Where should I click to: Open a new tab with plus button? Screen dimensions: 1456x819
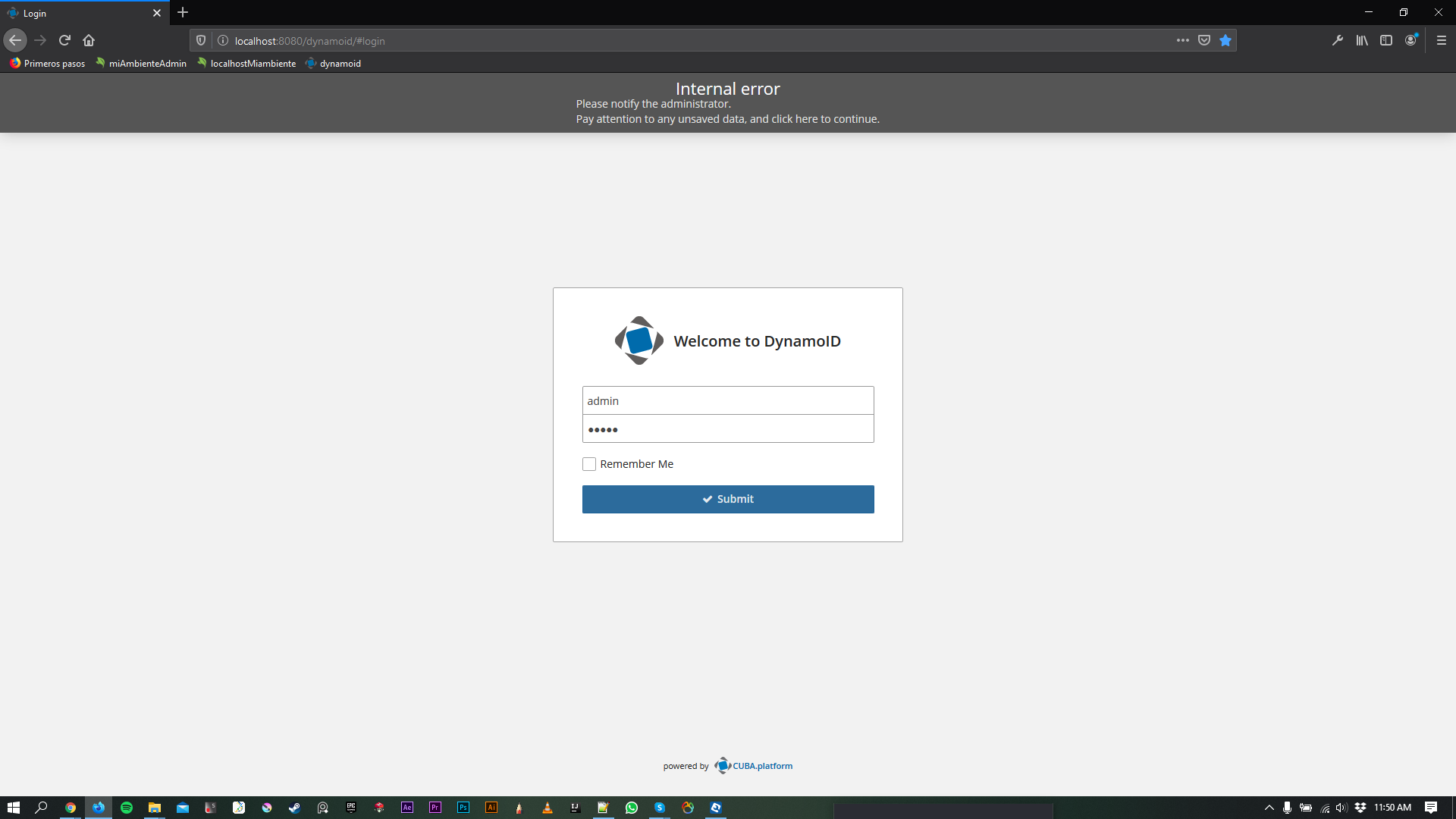[x=183, y=12]
